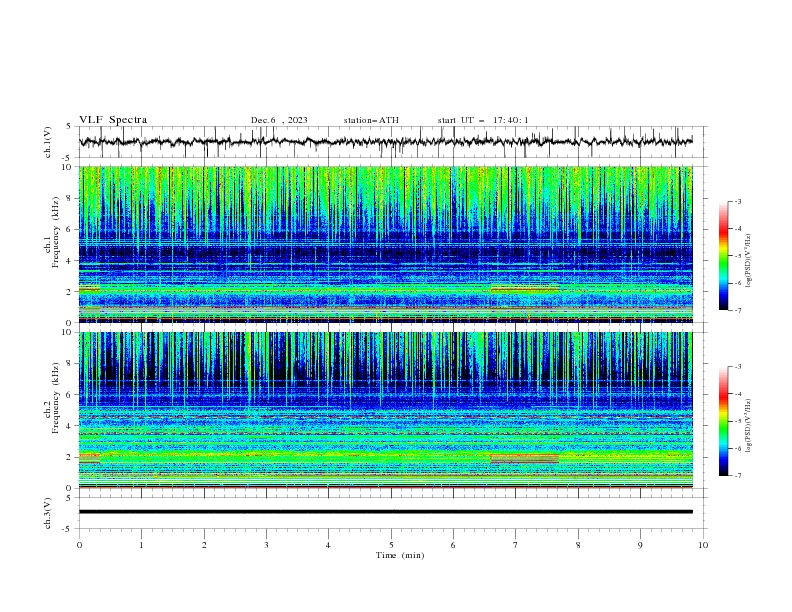792x612 pixels.
Task: Select the date text "Dec.6 , 2023"
Action: click(x=279, y=120)
